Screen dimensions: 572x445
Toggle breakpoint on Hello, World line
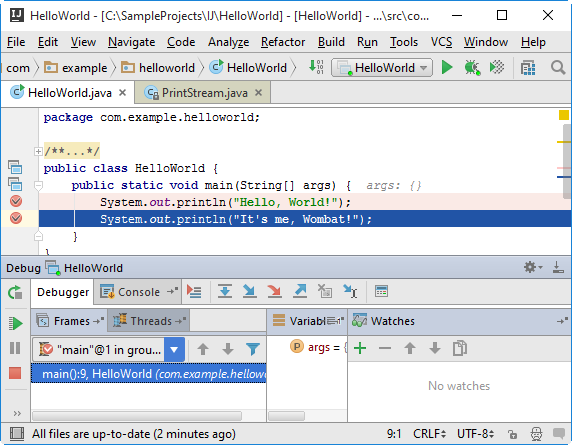click(16, 201)
